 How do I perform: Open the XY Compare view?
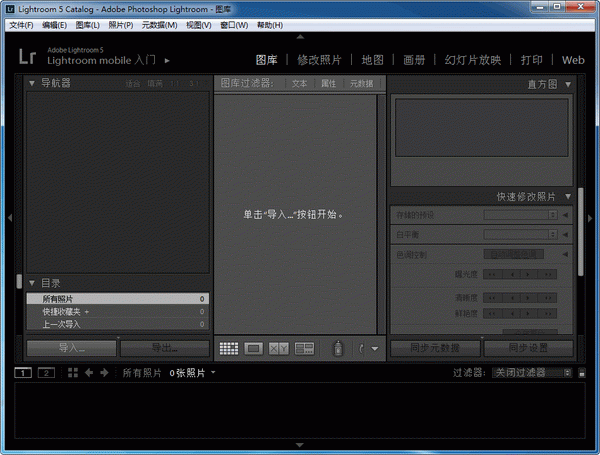coord(278,348)
